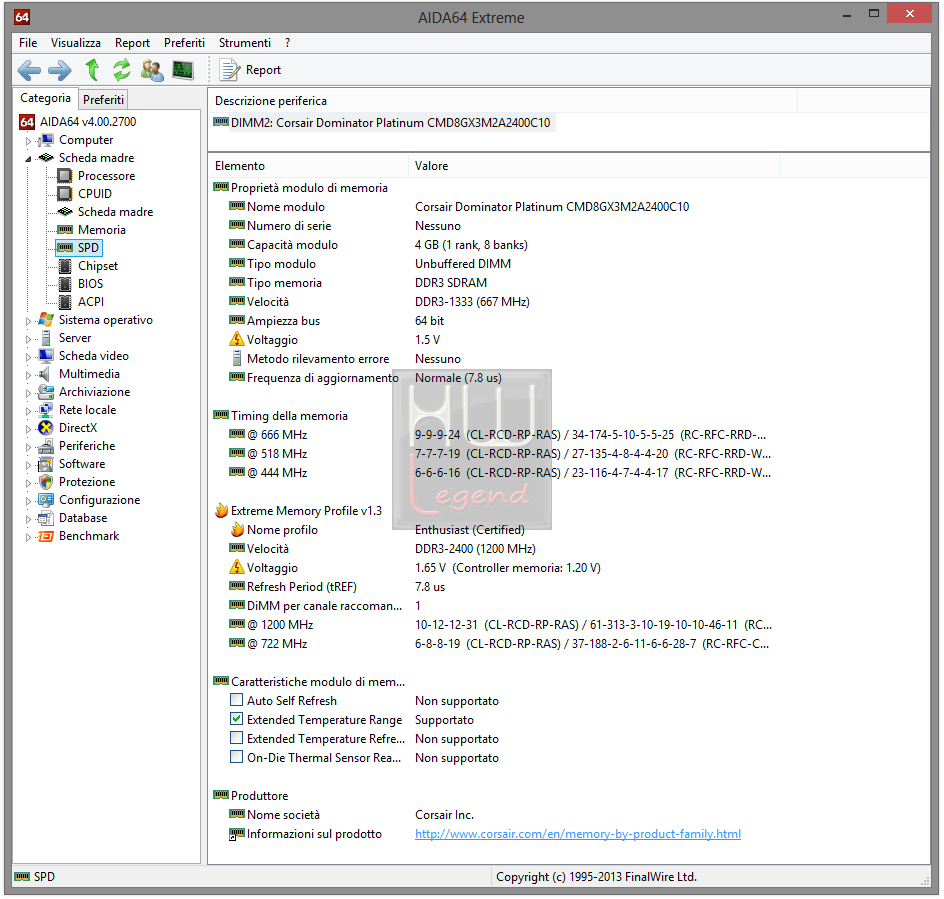Click the DirectX icon
Viewport: 944px width, 899px height.
point(46,428)
